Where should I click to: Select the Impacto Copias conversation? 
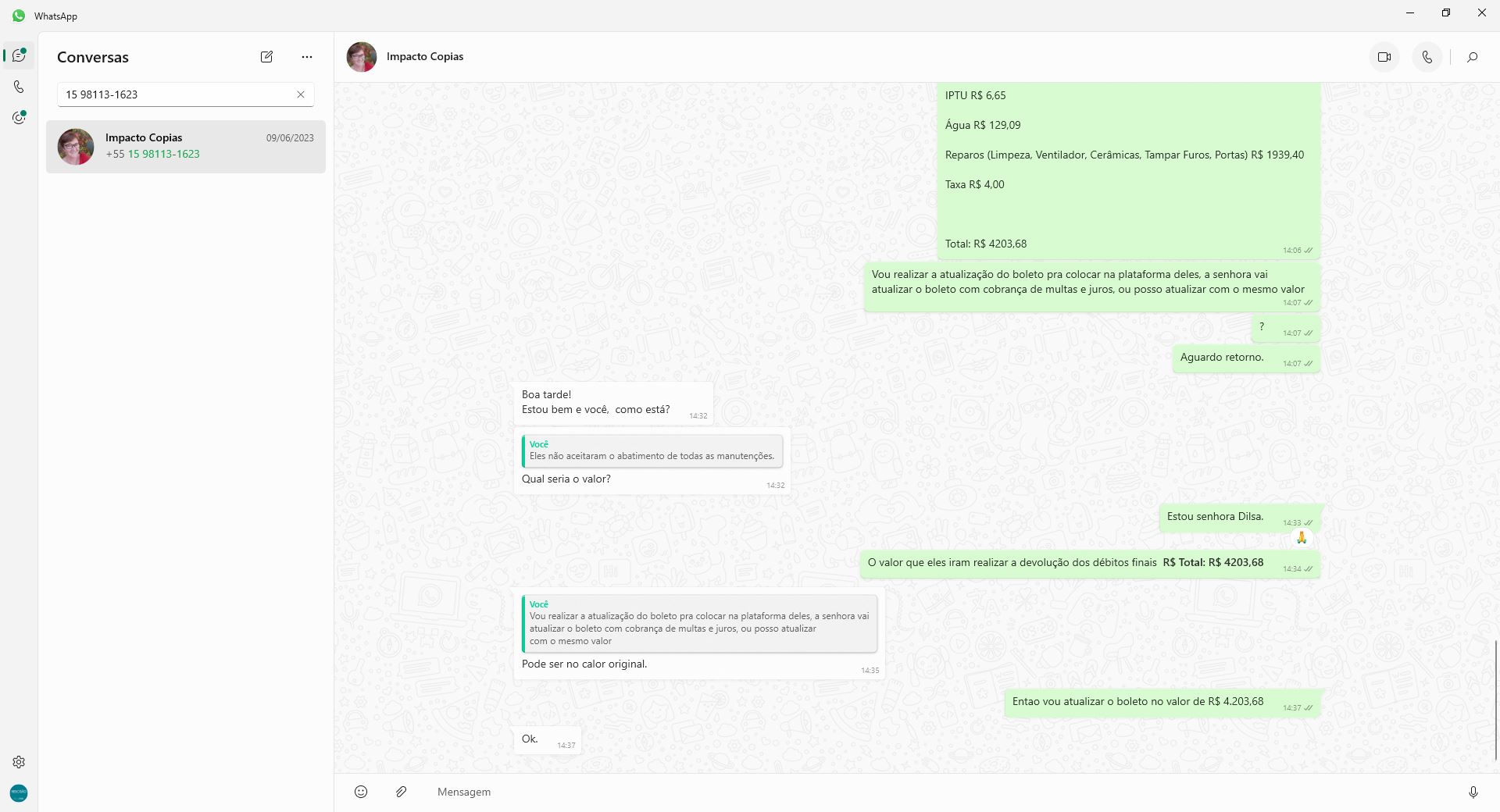point(186,147)
